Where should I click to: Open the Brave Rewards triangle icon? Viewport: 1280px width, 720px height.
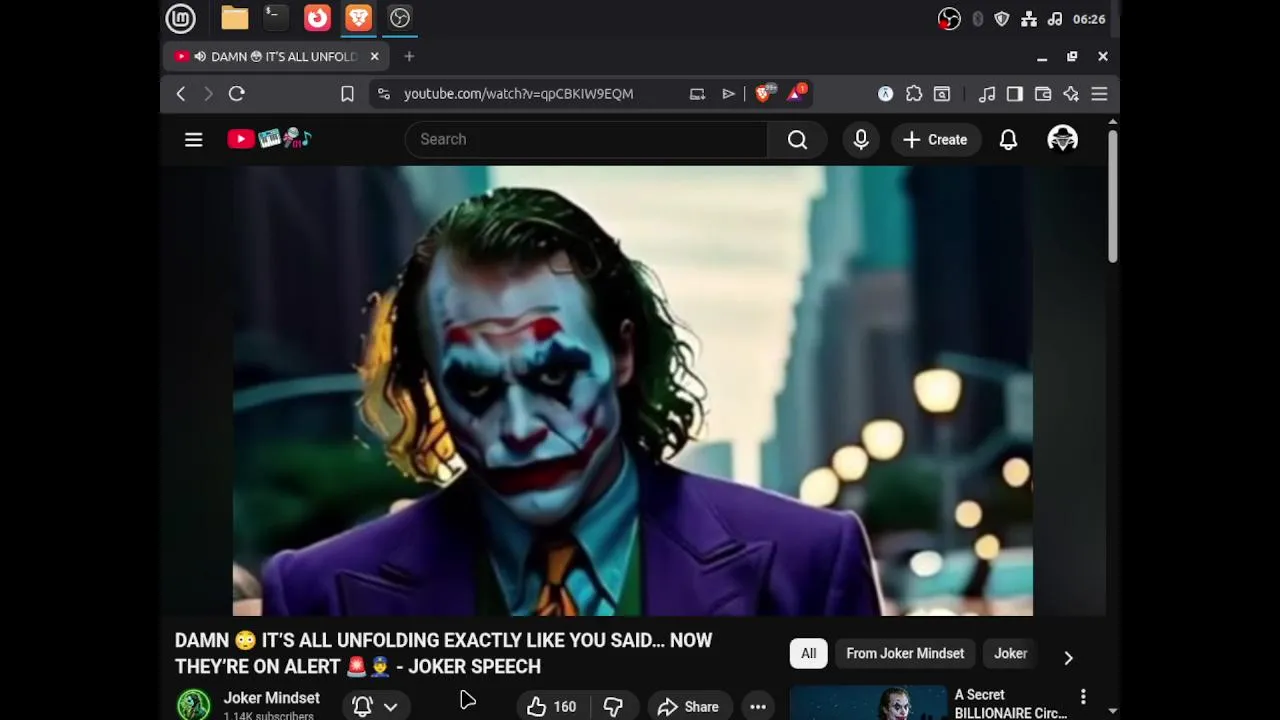(x=797, y=94)
